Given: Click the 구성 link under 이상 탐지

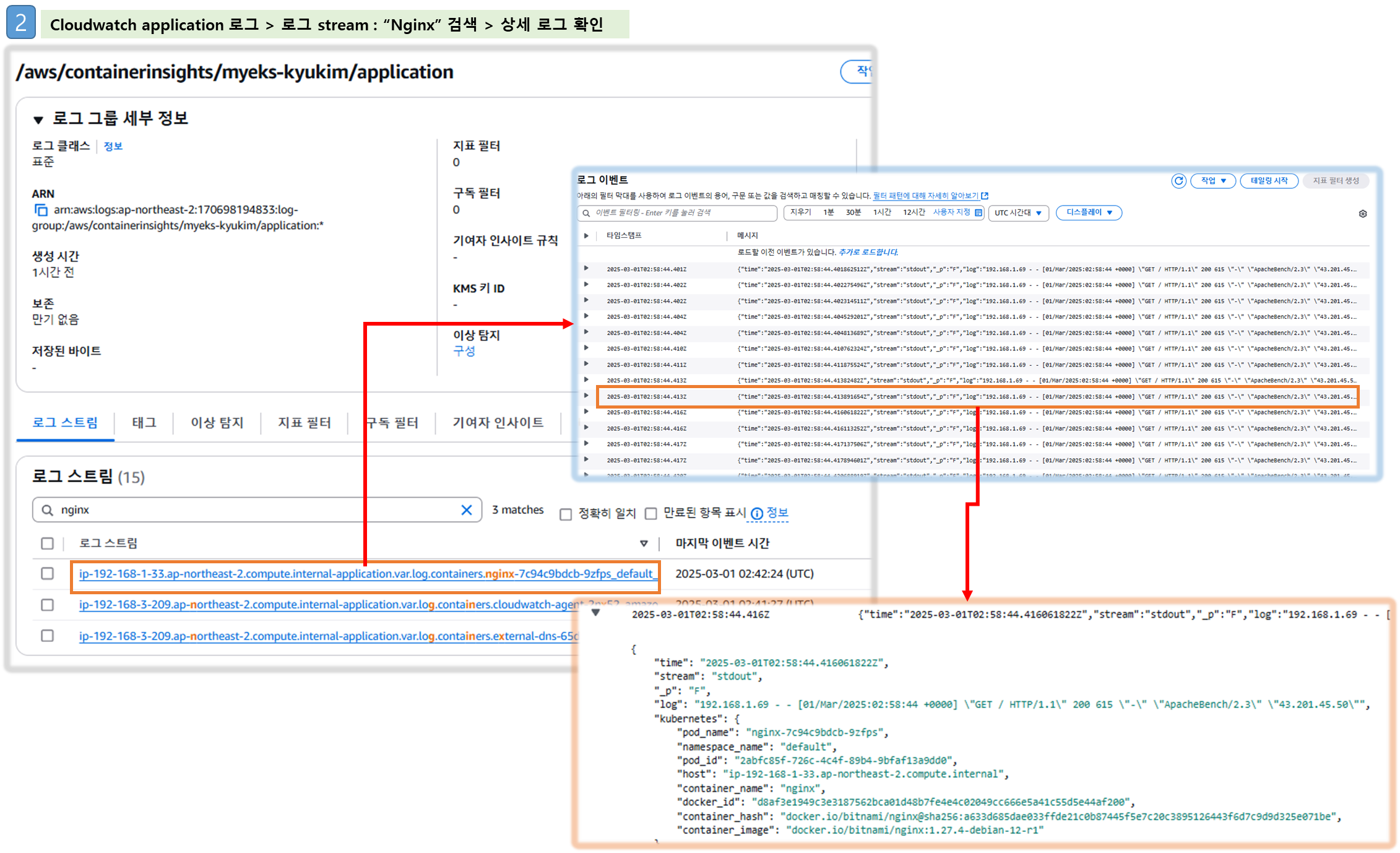Looking at the screenshot, I should [x=464, y=351].
